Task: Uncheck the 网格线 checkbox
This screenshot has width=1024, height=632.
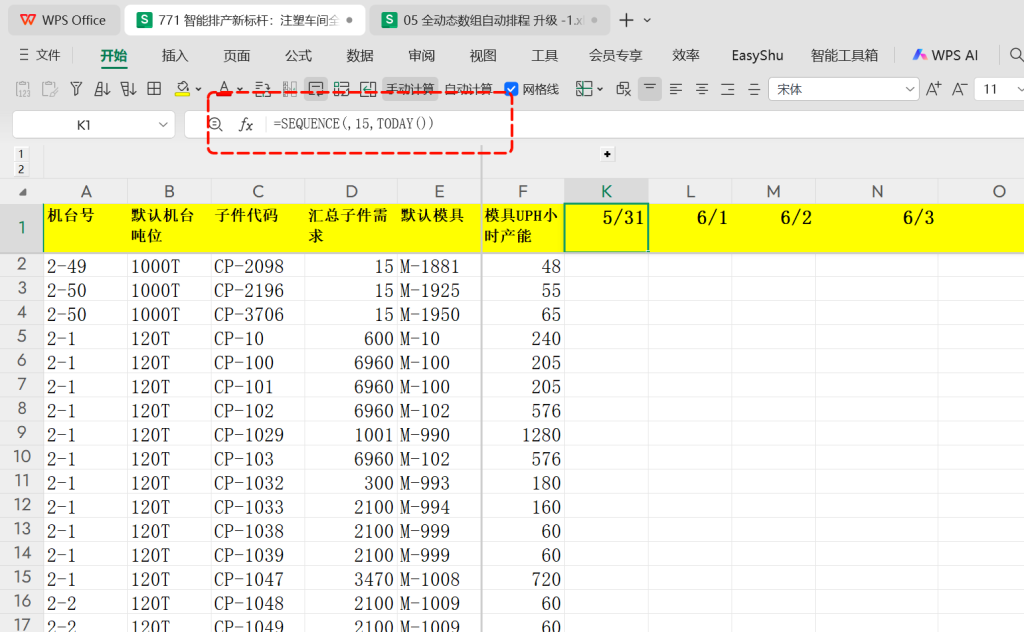Action: pyautogui.click(x=511, y=89)
